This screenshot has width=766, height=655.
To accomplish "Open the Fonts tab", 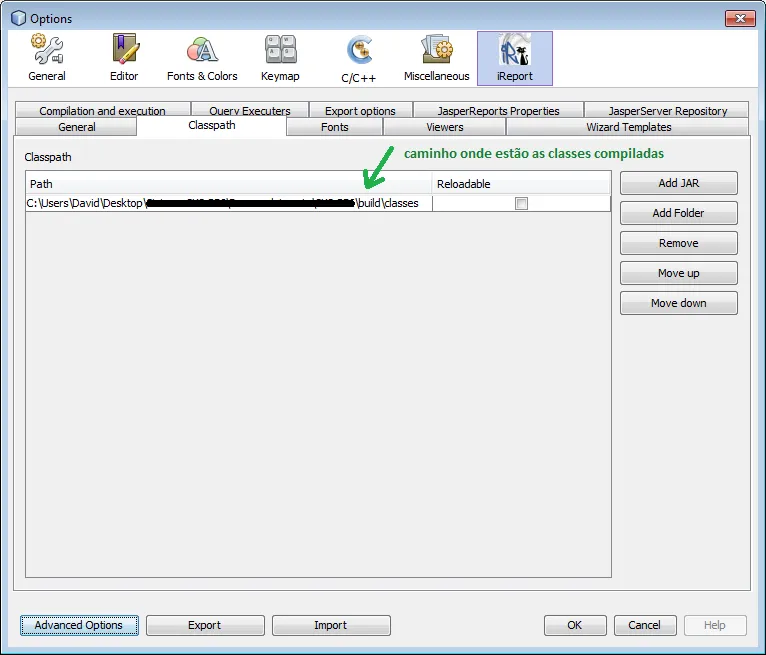I will [x=335, y=127].
